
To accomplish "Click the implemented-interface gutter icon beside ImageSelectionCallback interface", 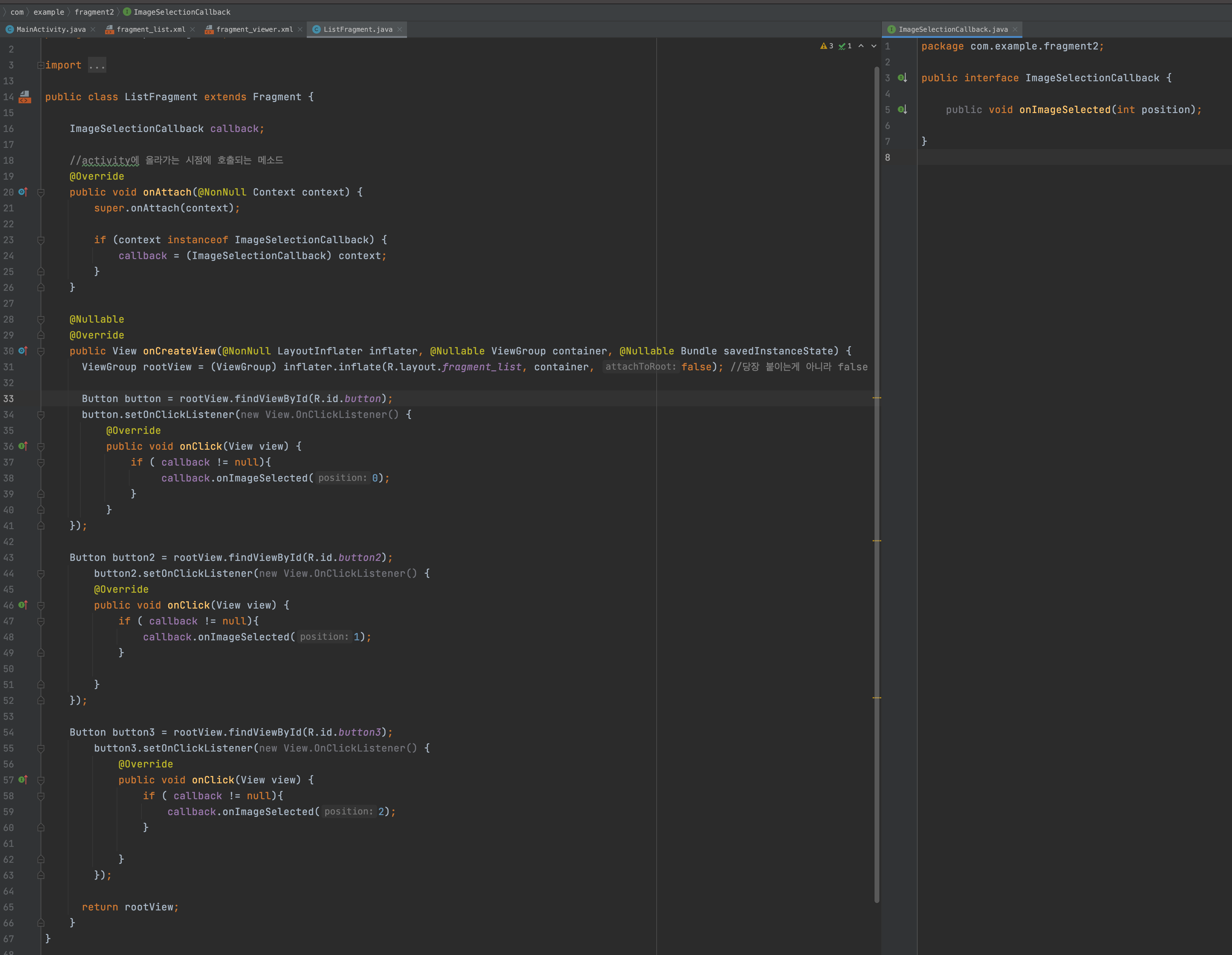I will click(903, 78).
